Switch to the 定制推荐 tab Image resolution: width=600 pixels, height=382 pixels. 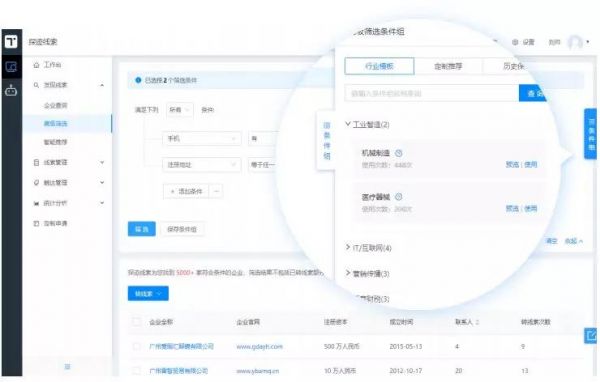click(448, 66)
